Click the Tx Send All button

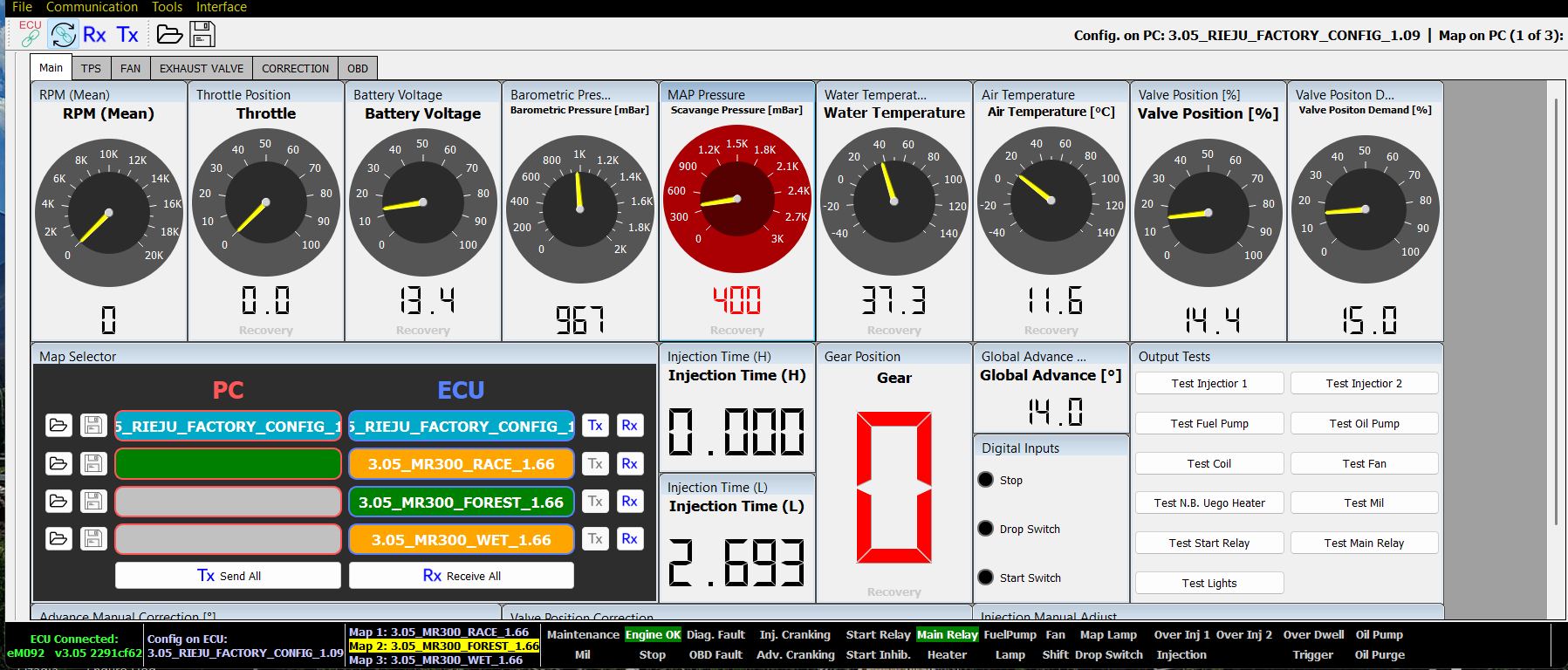pos(228,576)
